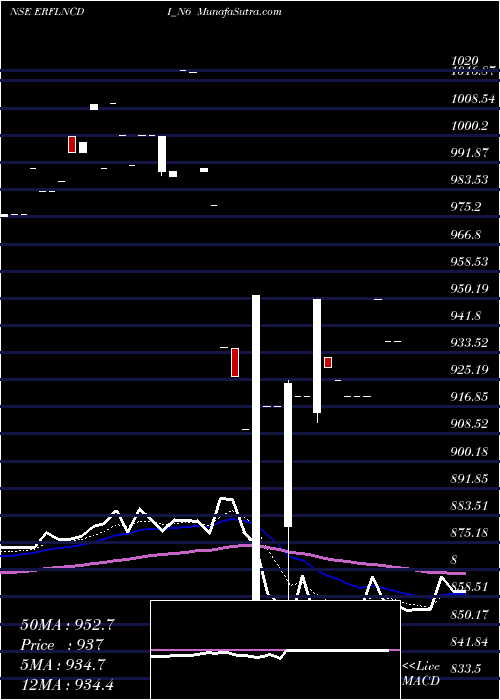Select the 891.85 price axis label
The height and width of the screenshot is (700, 500).
pyautogui.click(x=469, y=479)
